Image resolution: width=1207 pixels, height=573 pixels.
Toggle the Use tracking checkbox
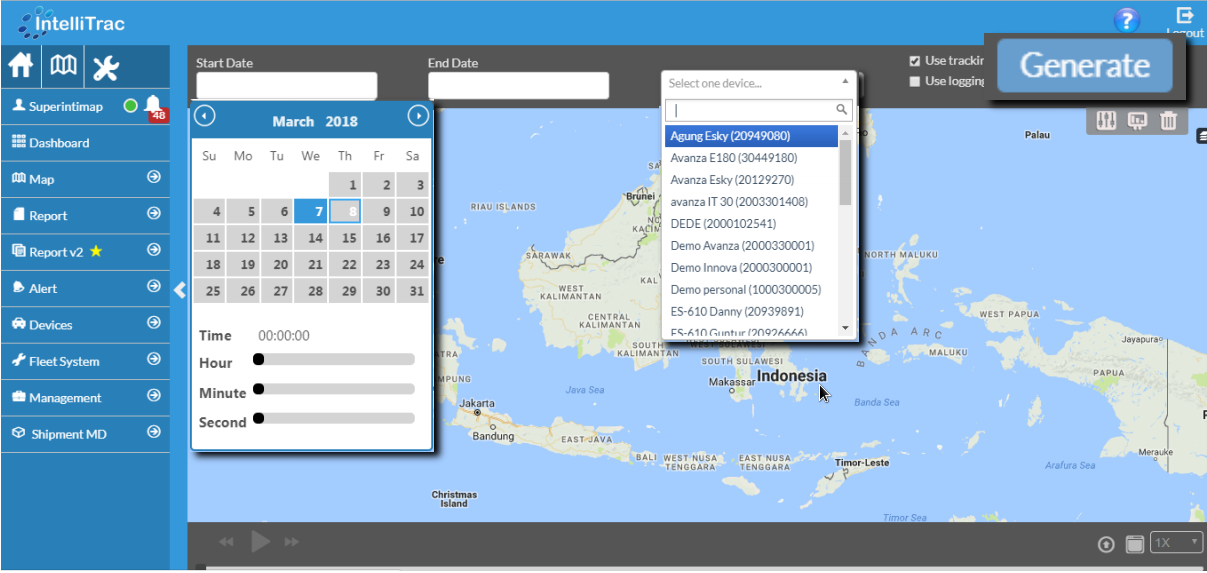click(x=914, y=61)
